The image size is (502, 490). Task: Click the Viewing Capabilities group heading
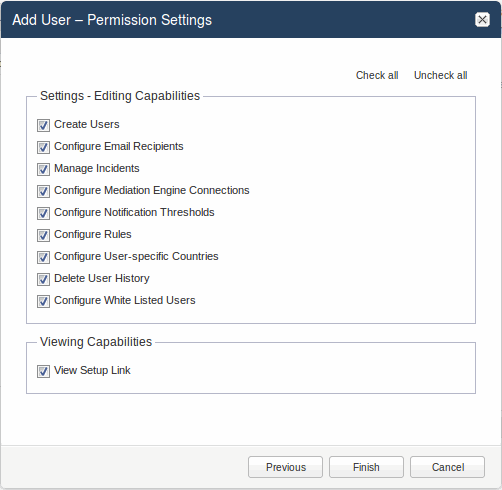point(96,342)
